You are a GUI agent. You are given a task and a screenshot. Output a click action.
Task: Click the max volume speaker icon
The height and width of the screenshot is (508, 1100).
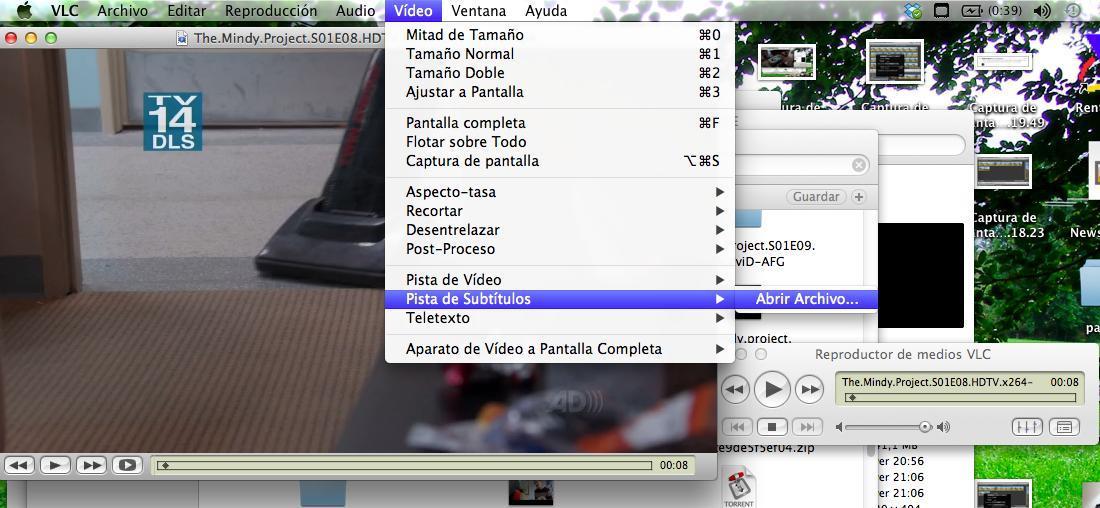(943, 427)
